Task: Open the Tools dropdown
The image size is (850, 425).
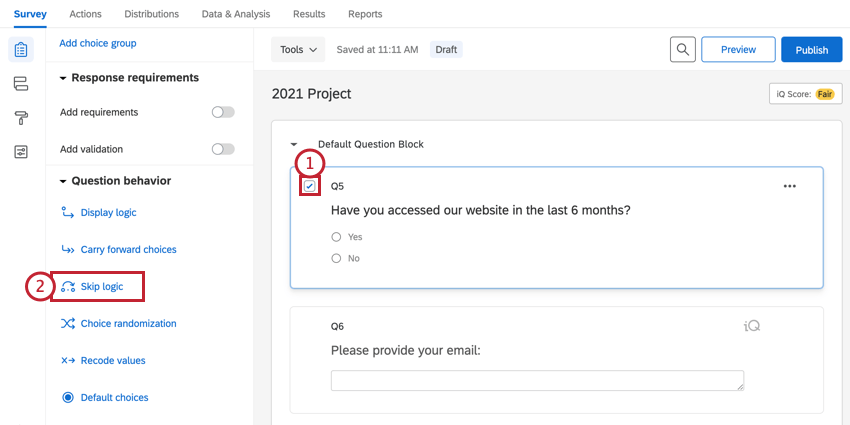Action: pyautogui.click(x=298, y=49)
